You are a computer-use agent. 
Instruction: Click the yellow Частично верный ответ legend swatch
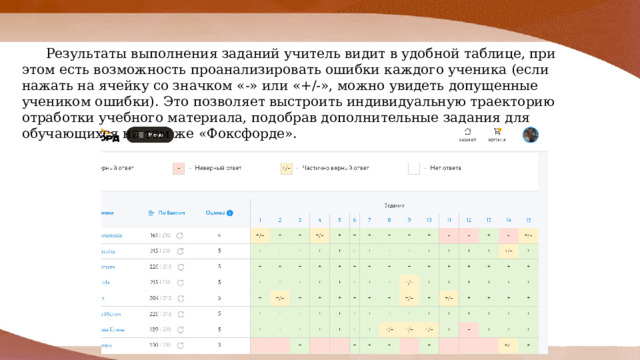tap(287, 168)
